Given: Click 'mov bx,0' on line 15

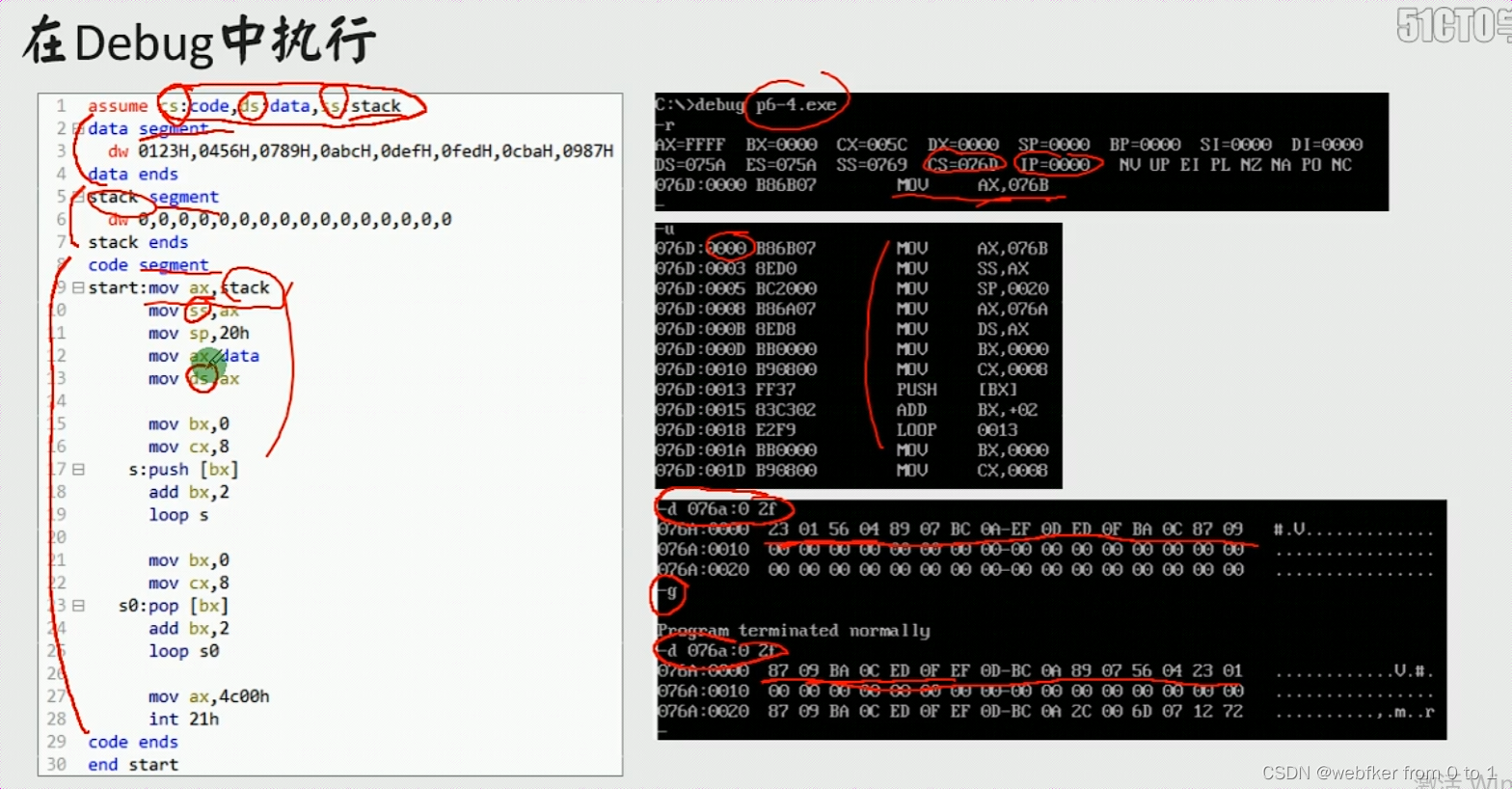Looking at the screenshot, I should 189,424.
